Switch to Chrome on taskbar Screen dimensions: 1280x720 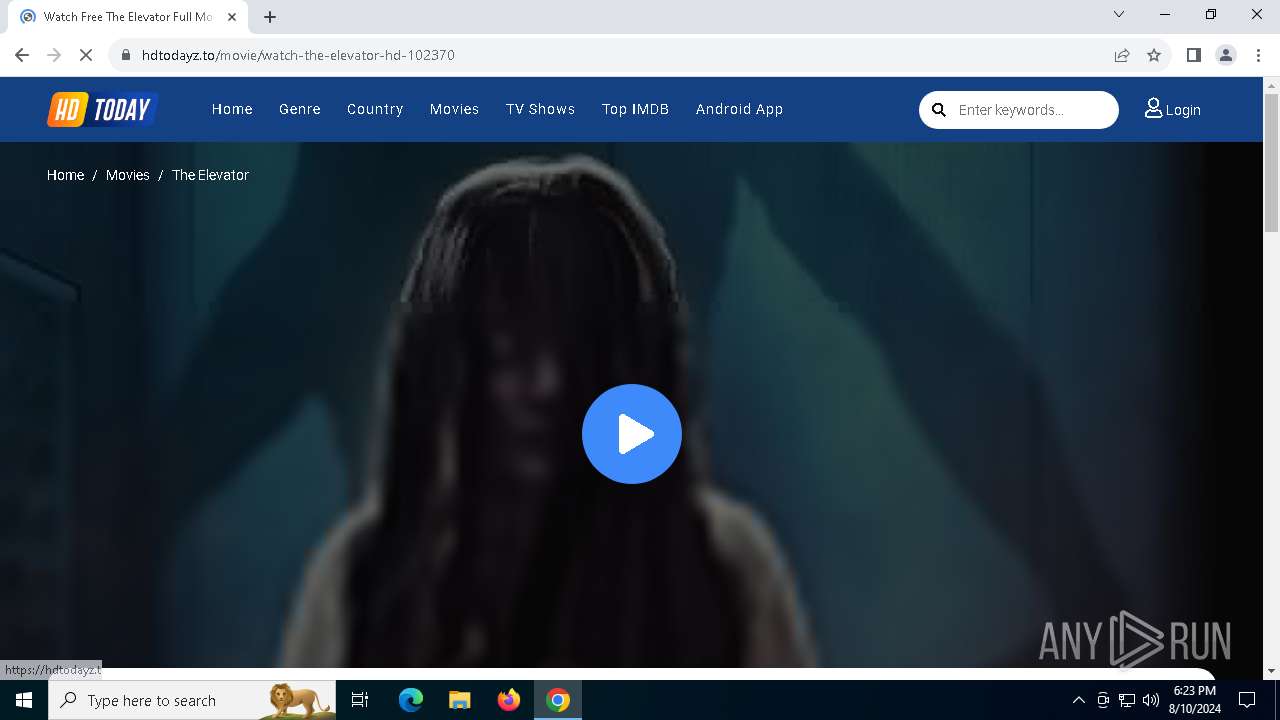click(x=558, y=700)
